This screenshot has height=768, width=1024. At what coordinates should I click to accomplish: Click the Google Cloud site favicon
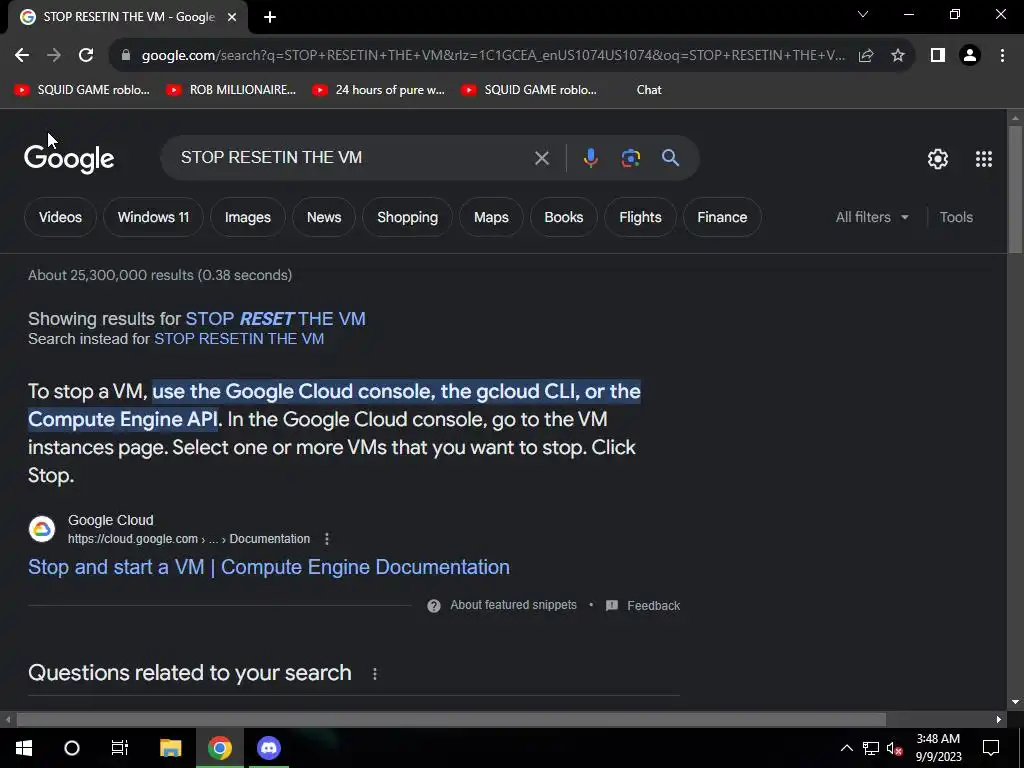[x=42, y=529]
